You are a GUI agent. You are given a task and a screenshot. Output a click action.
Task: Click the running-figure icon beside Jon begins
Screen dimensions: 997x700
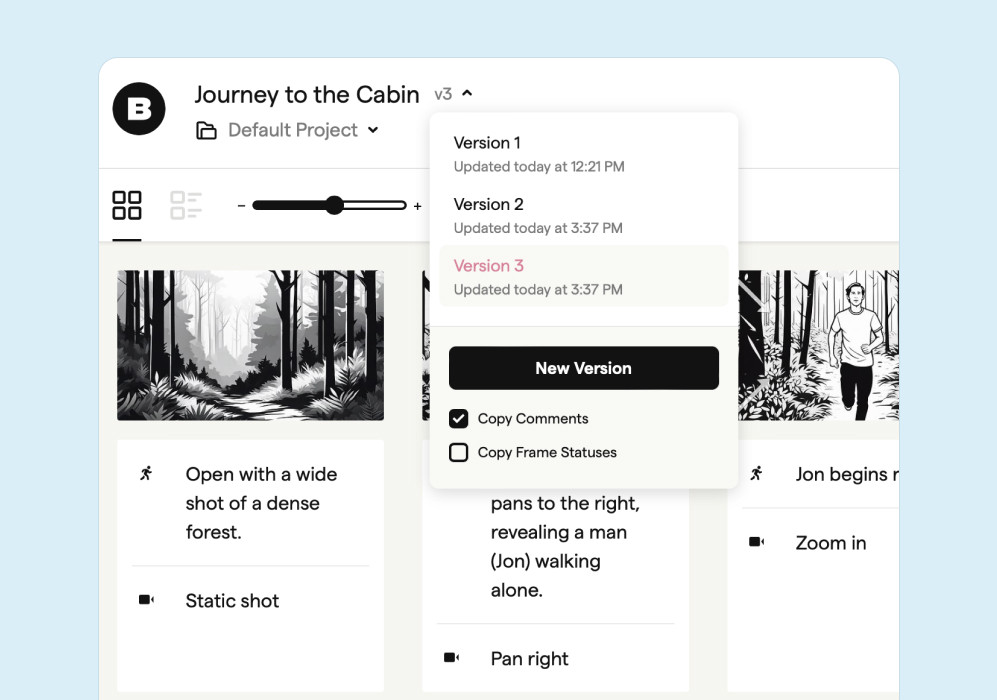757,473
